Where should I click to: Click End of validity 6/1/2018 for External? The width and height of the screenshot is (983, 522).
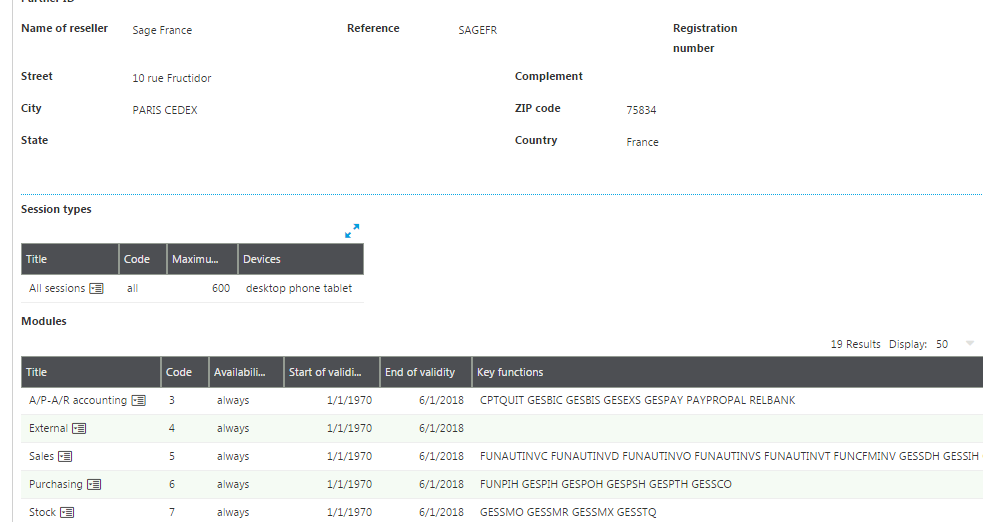(441, 429)
